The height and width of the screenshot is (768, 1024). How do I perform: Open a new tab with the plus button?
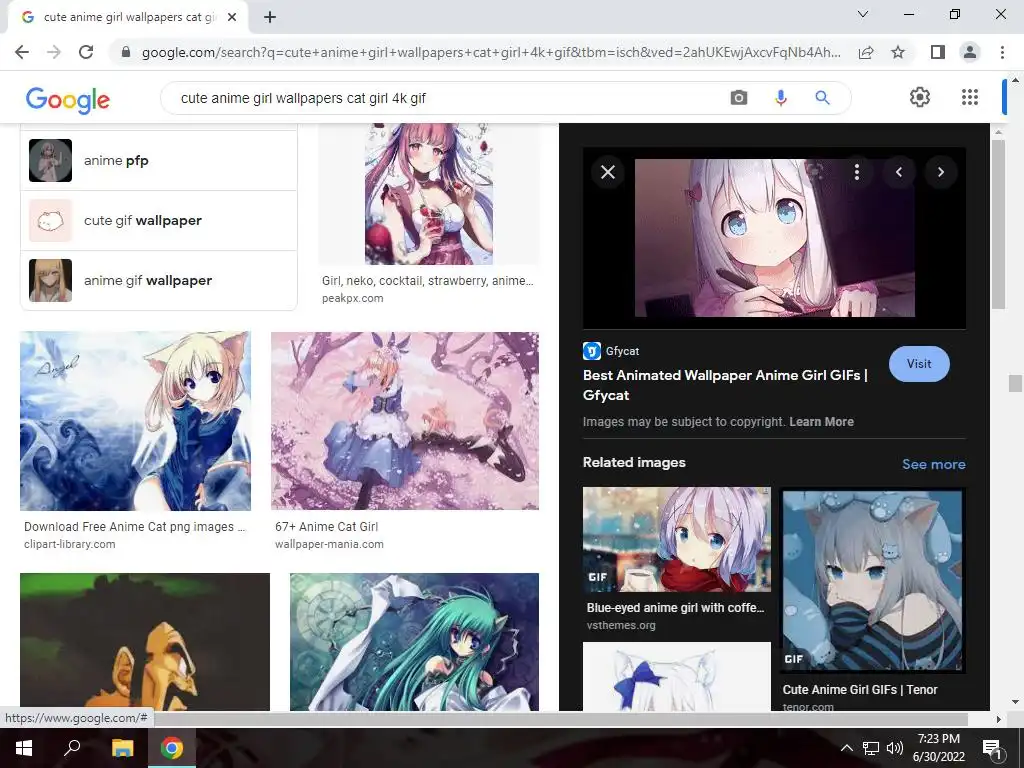(270, 18)
